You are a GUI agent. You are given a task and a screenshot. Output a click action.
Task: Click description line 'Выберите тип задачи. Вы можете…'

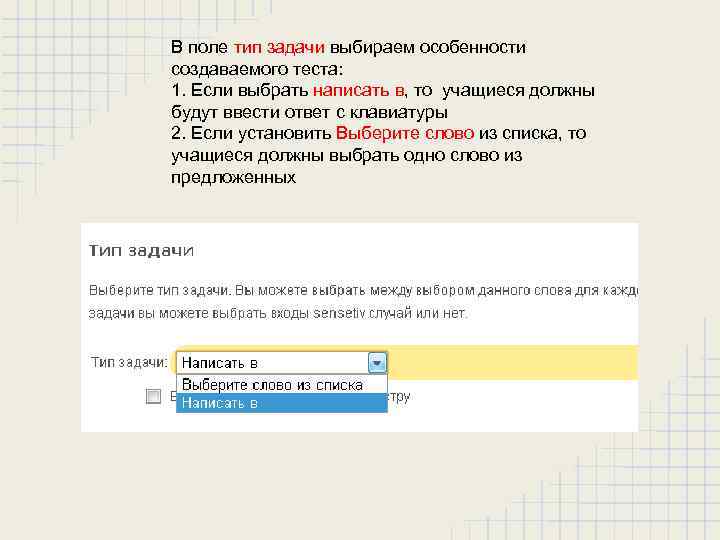(364, 291)
